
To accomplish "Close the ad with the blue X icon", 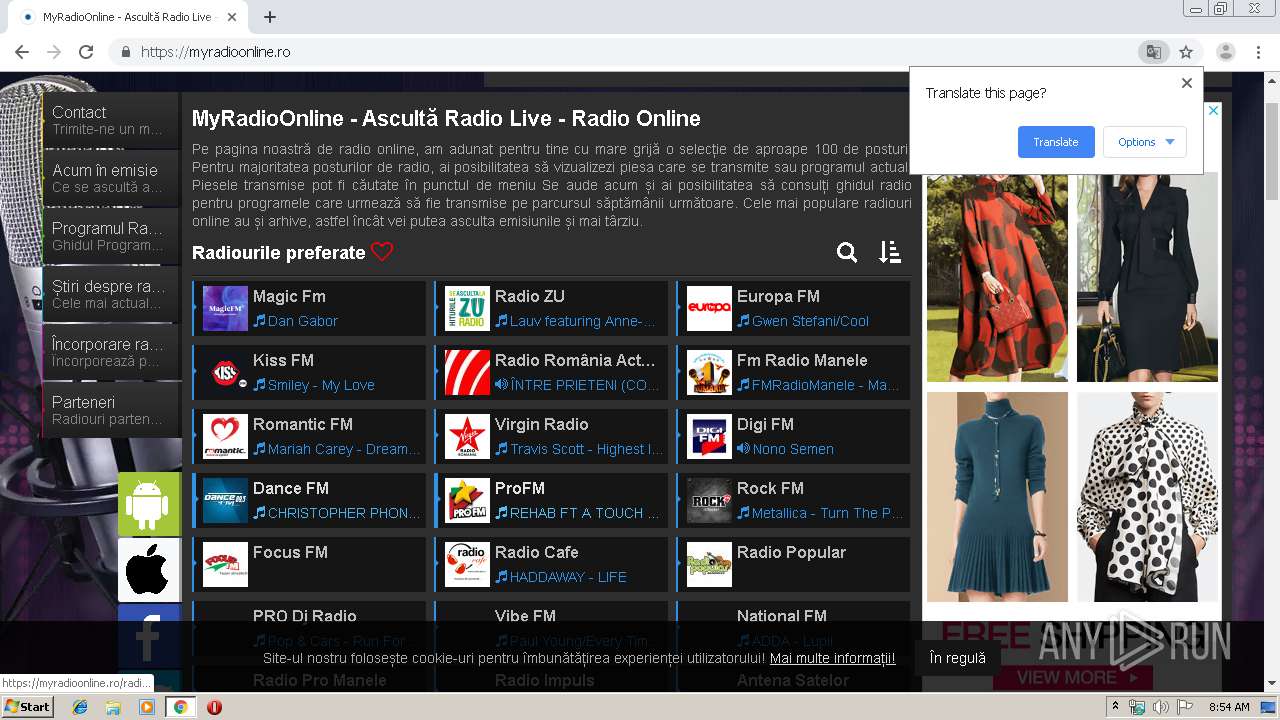I will [x=1213, y=110].
